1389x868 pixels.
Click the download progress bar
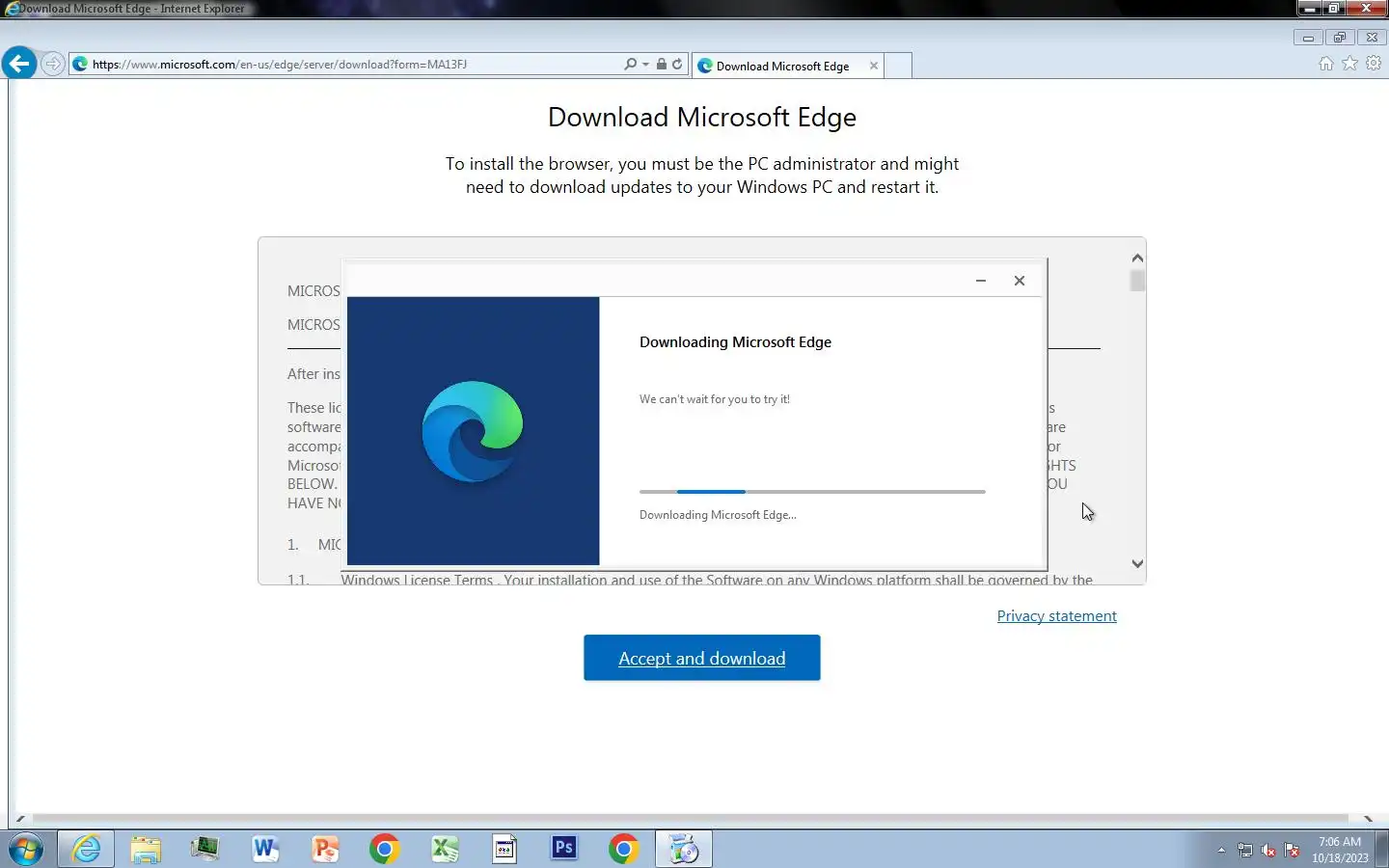[812, 492]
